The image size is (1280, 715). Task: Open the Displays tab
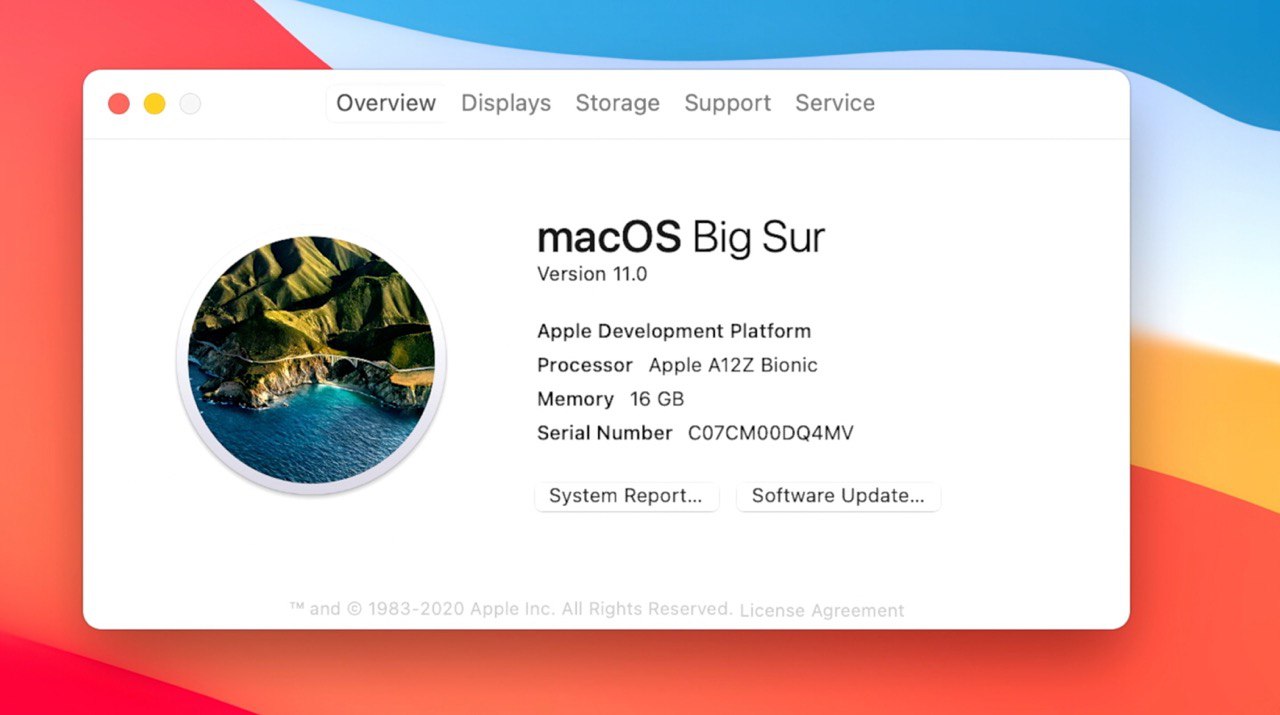506,103
